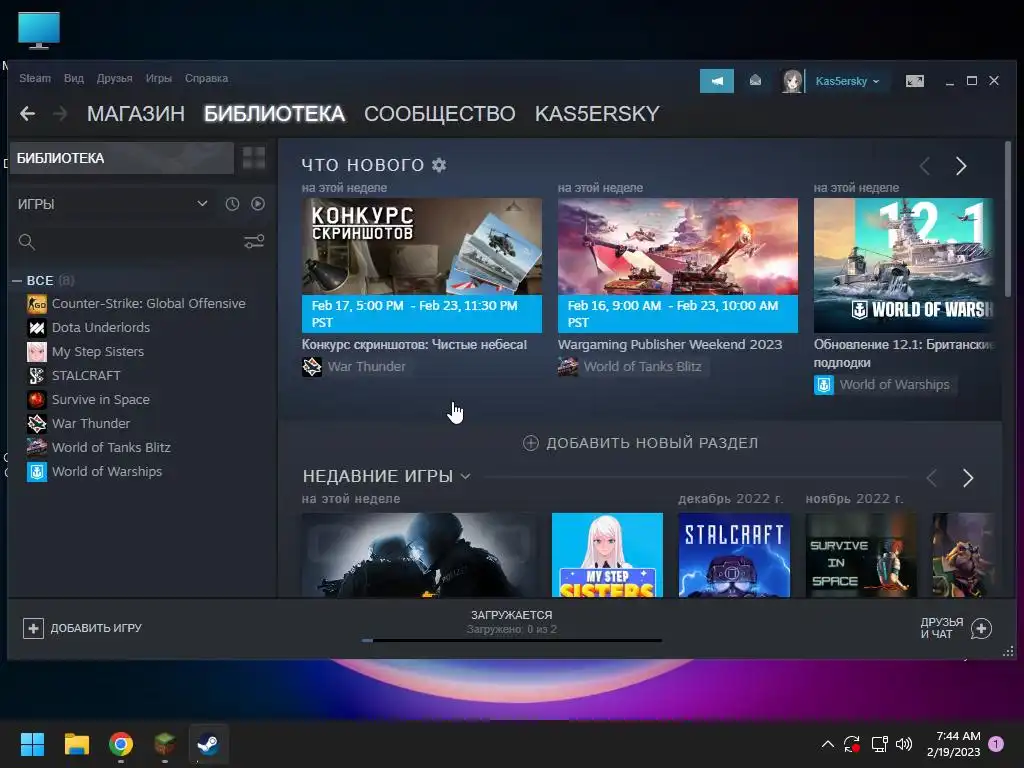Open the Kas5ersky account dropdown
Image resolution: width=1024 pixels, height=768 pixels.
click(848, 81)
